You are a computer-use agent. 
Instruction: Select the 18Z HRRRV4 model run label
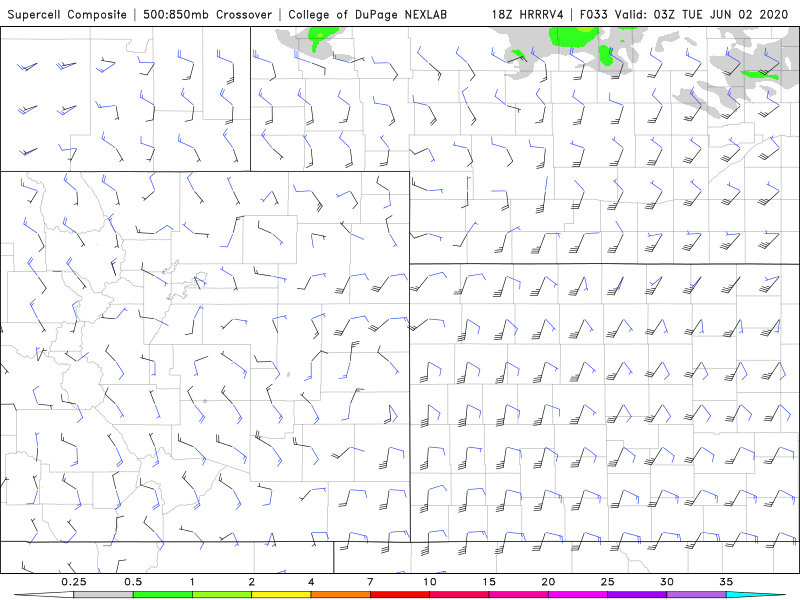pyautogui.click(x=528, y=15)
